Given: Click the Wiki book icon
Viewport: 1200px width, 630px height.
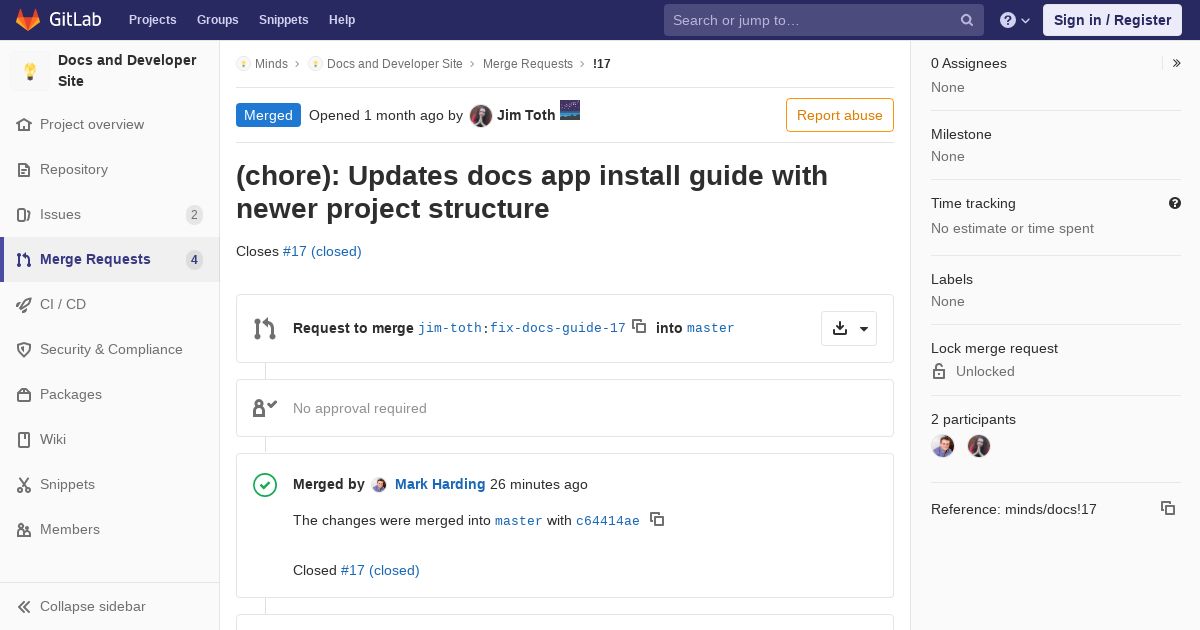Looking at the screenshot, I should [24, 439].
